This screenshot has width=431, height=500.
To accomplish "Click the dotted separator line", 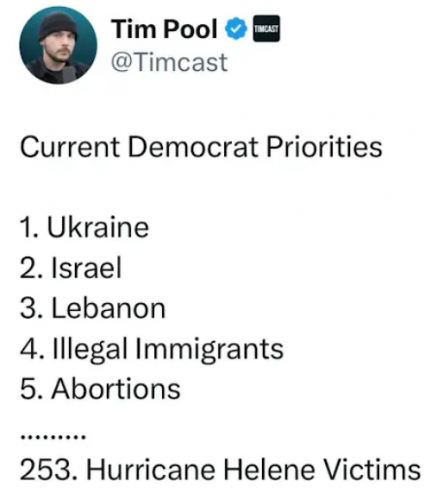I will coord(53,436).
